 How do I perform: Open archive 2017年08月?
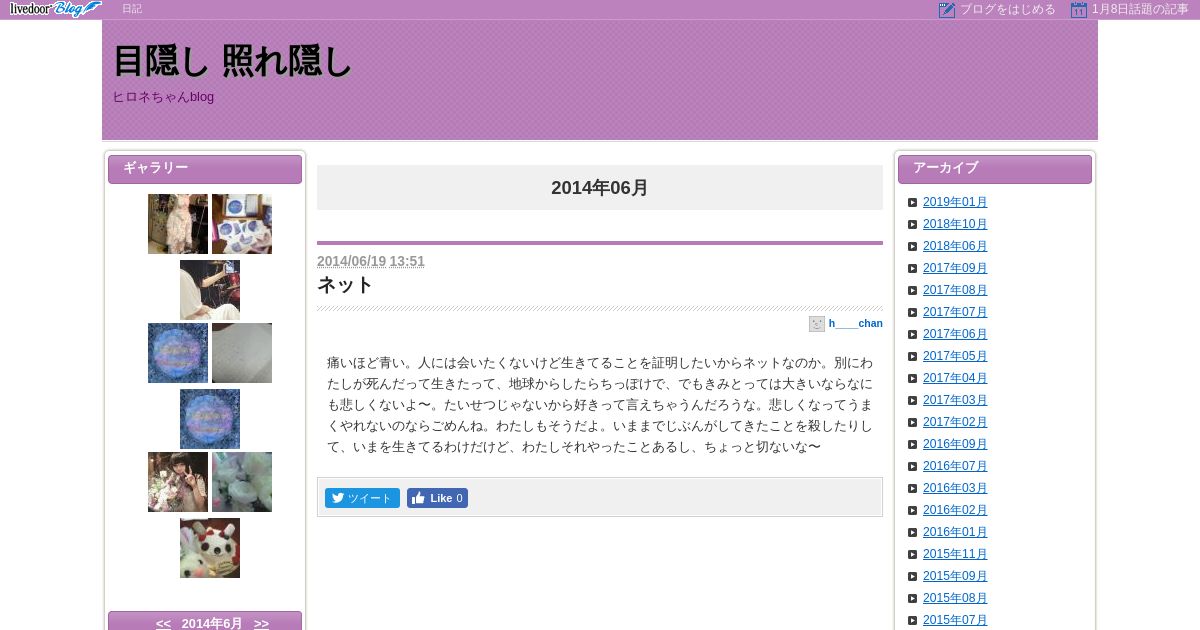coord(955,290)
